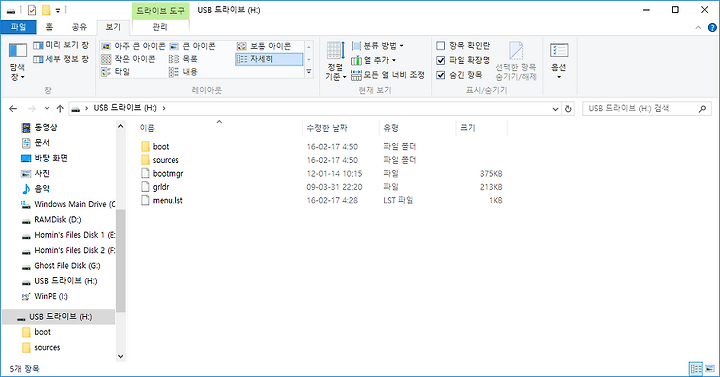
Task: Open 정렬 기준 sort by menu
Action: pos(335,62)
